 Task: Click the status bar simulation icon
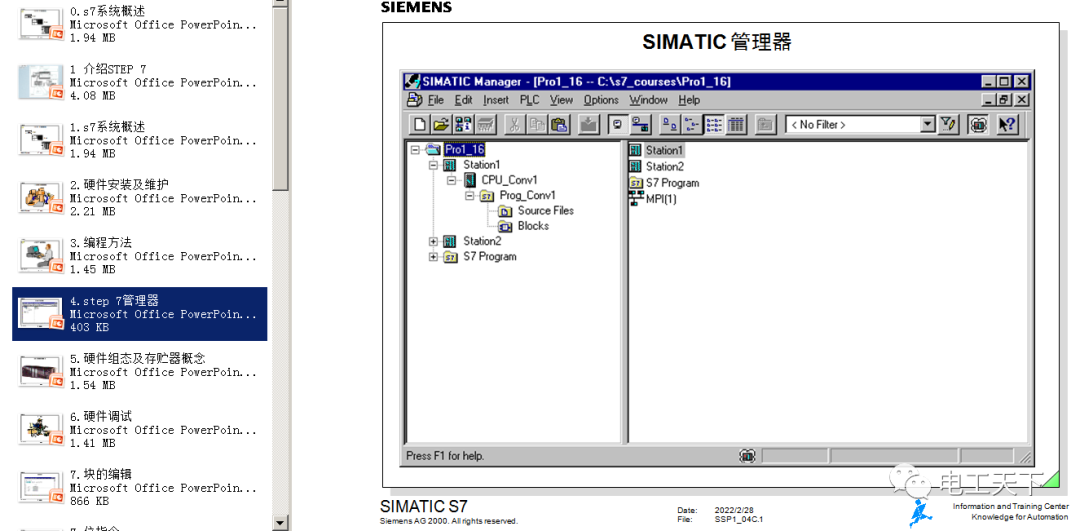point(747,455)
